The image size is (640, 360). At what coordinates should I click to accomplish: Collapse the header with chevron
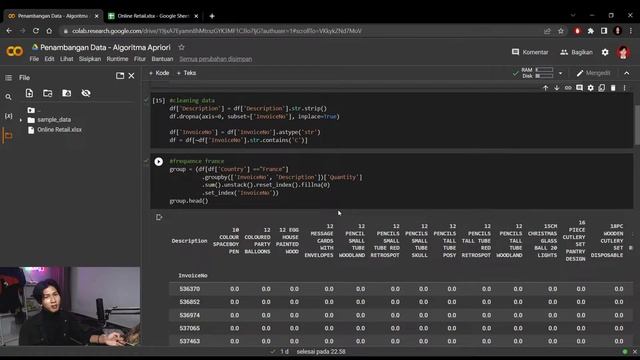coord(627,73)
